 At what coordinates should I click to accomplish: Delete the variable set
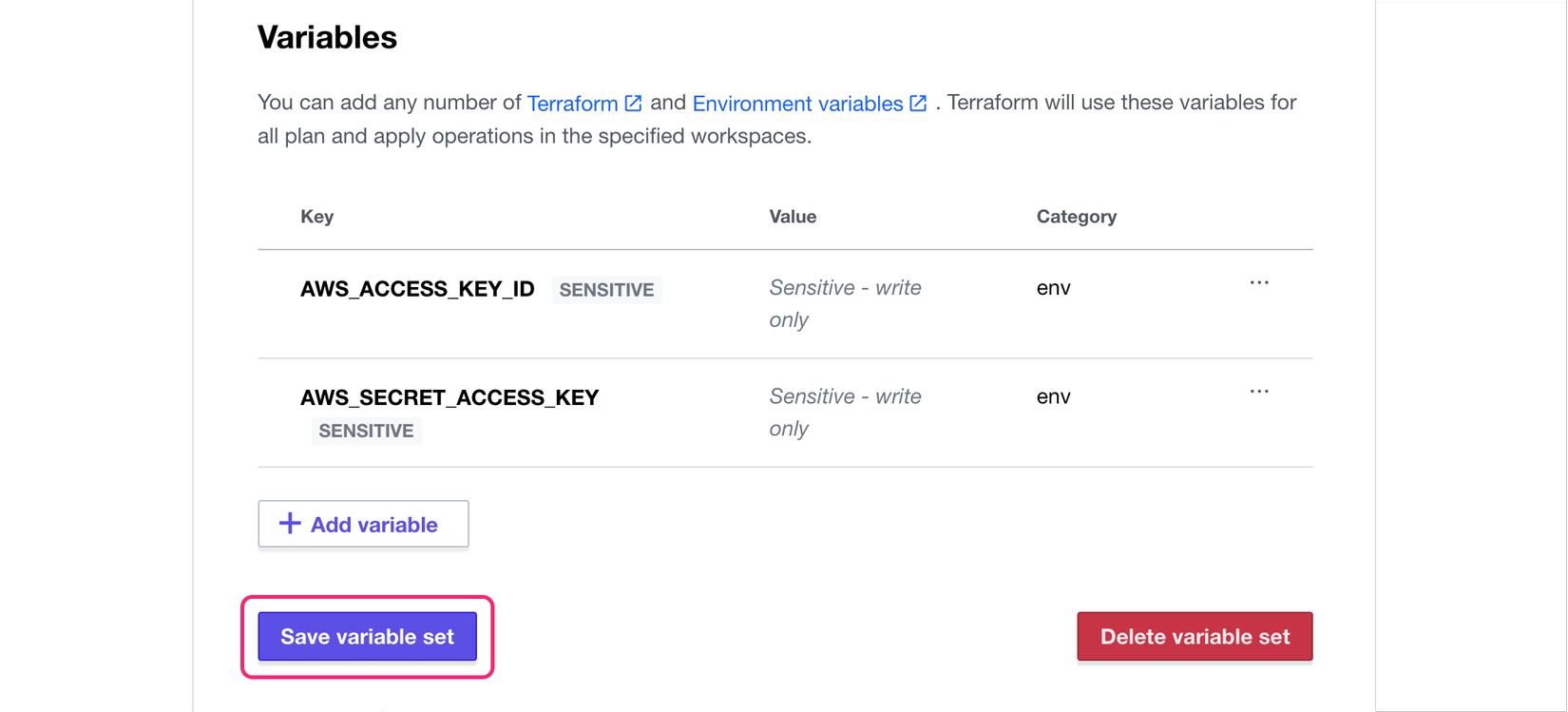tap(1195, 636)
